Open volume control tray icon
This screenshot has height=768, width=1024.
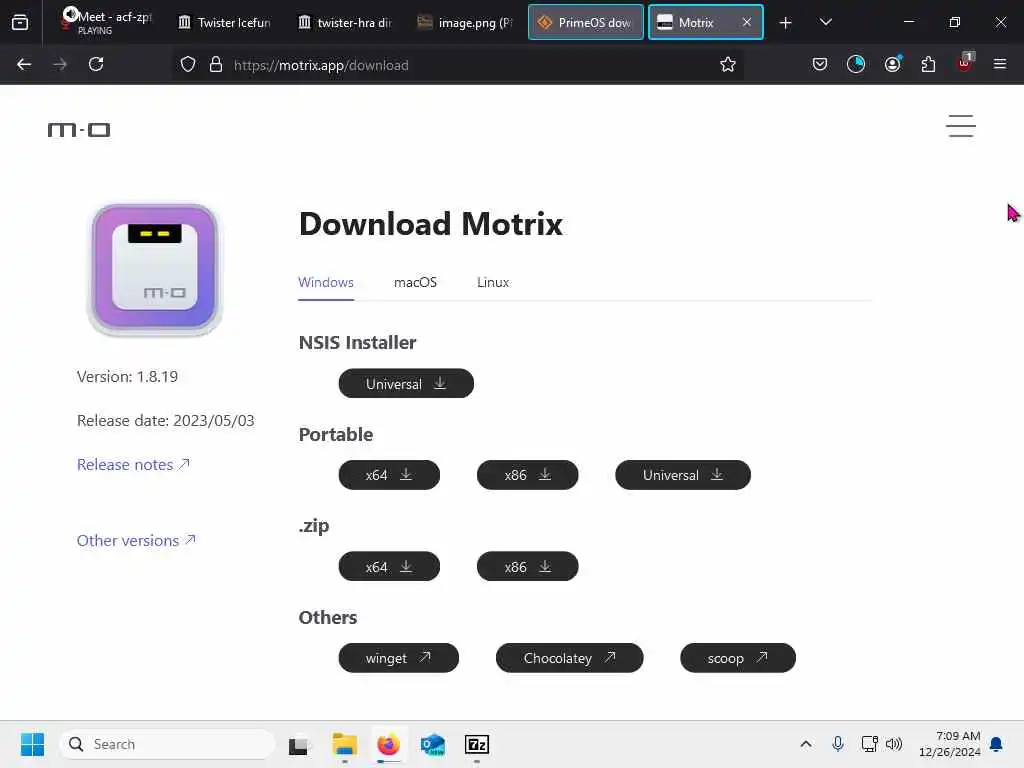(894, 744)
